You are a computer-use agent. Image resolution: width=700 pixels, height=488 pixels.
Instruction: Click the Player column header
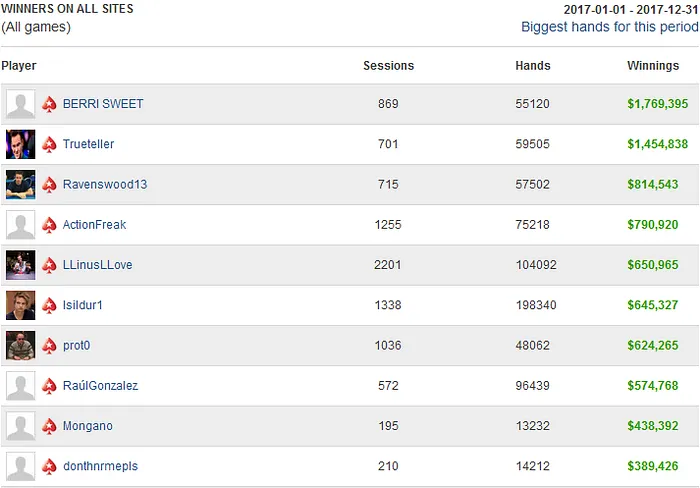click(x=19, y=66)
